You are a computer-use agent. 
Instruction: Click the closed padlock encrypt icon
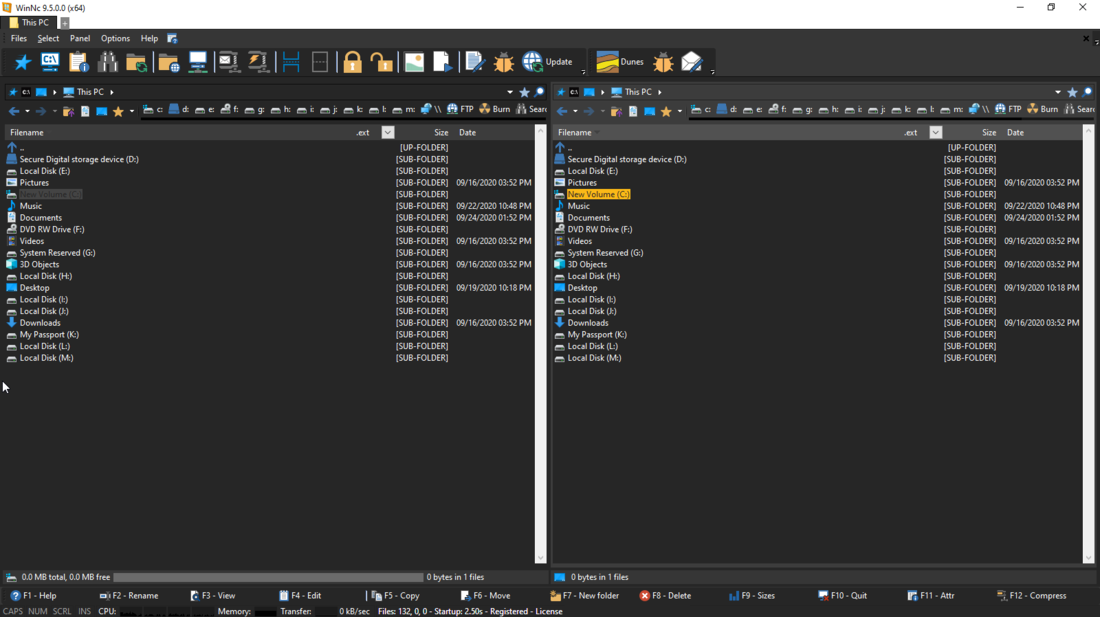click(x=352, y=62)
